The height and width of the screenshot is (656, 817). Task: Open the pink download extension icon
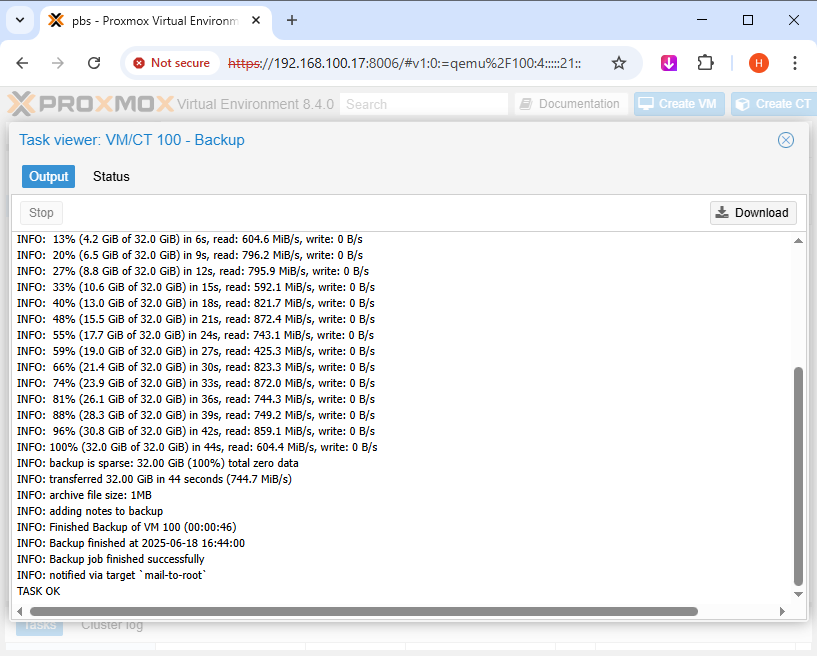669,63
